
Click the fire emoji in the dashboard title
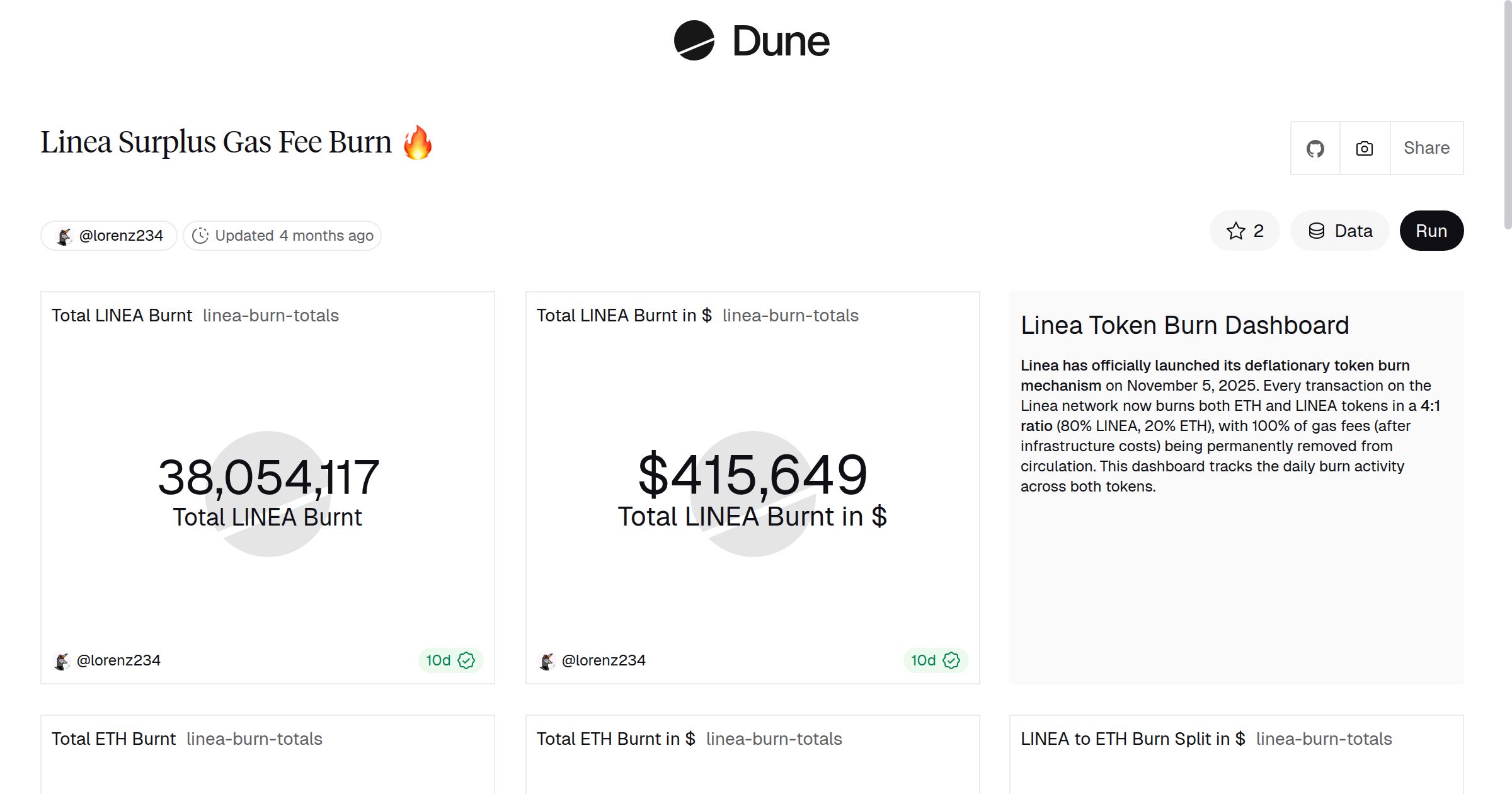tap(417, 142)
